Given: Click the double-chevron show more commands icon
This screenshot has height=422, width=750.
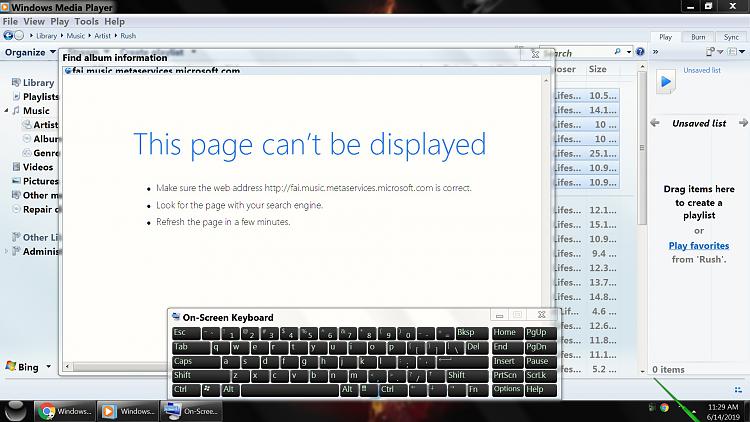Looking at the screenshot, I should (656, 52).
